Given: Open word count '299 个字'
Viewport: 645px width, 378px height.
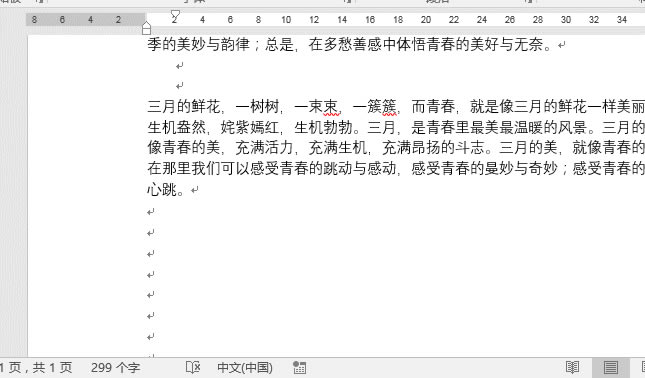Looking at the screenshot, I should [x=116, y=367].
